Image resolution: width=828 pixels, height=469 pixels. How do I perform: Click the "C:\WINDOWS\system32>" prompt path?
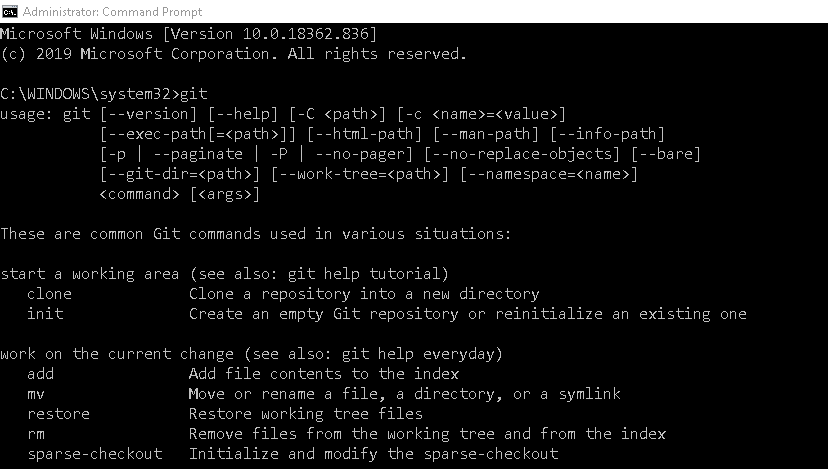(x=87, y=94)
